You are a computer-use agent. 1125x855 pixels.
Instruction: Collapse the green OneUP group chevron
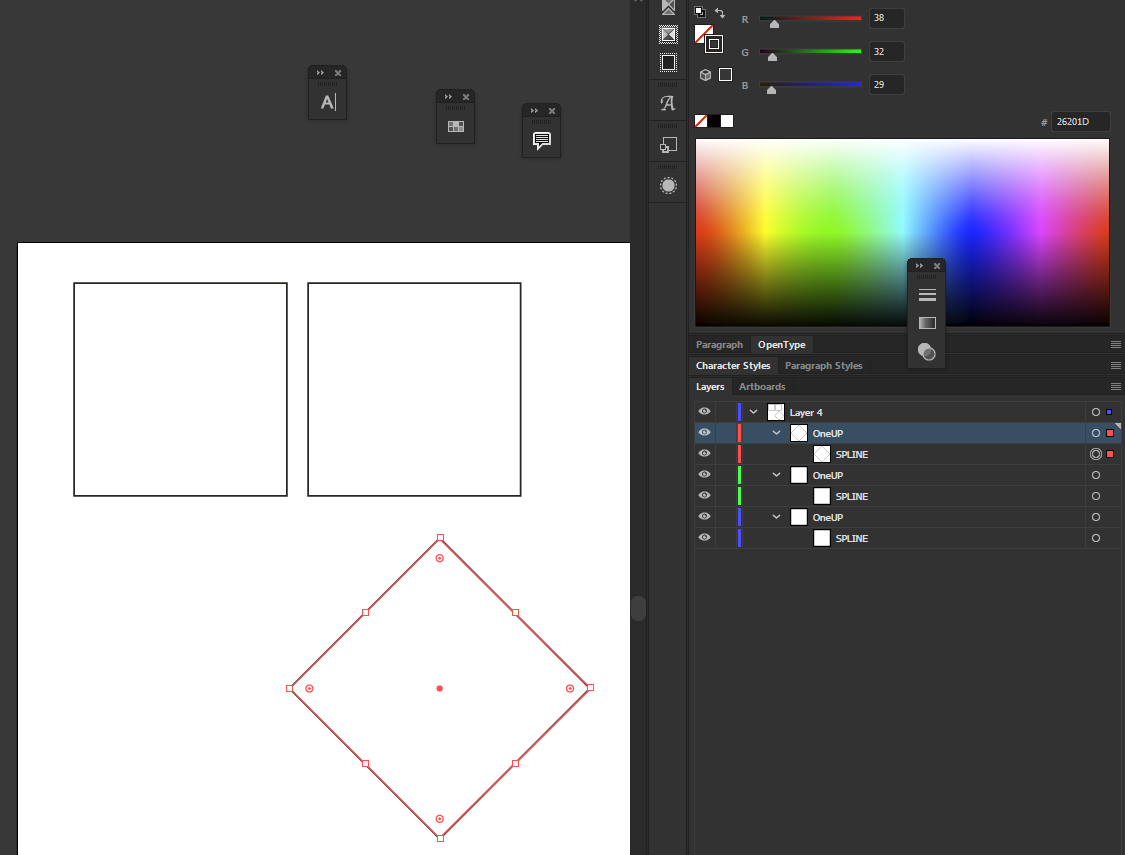(776, 475)
